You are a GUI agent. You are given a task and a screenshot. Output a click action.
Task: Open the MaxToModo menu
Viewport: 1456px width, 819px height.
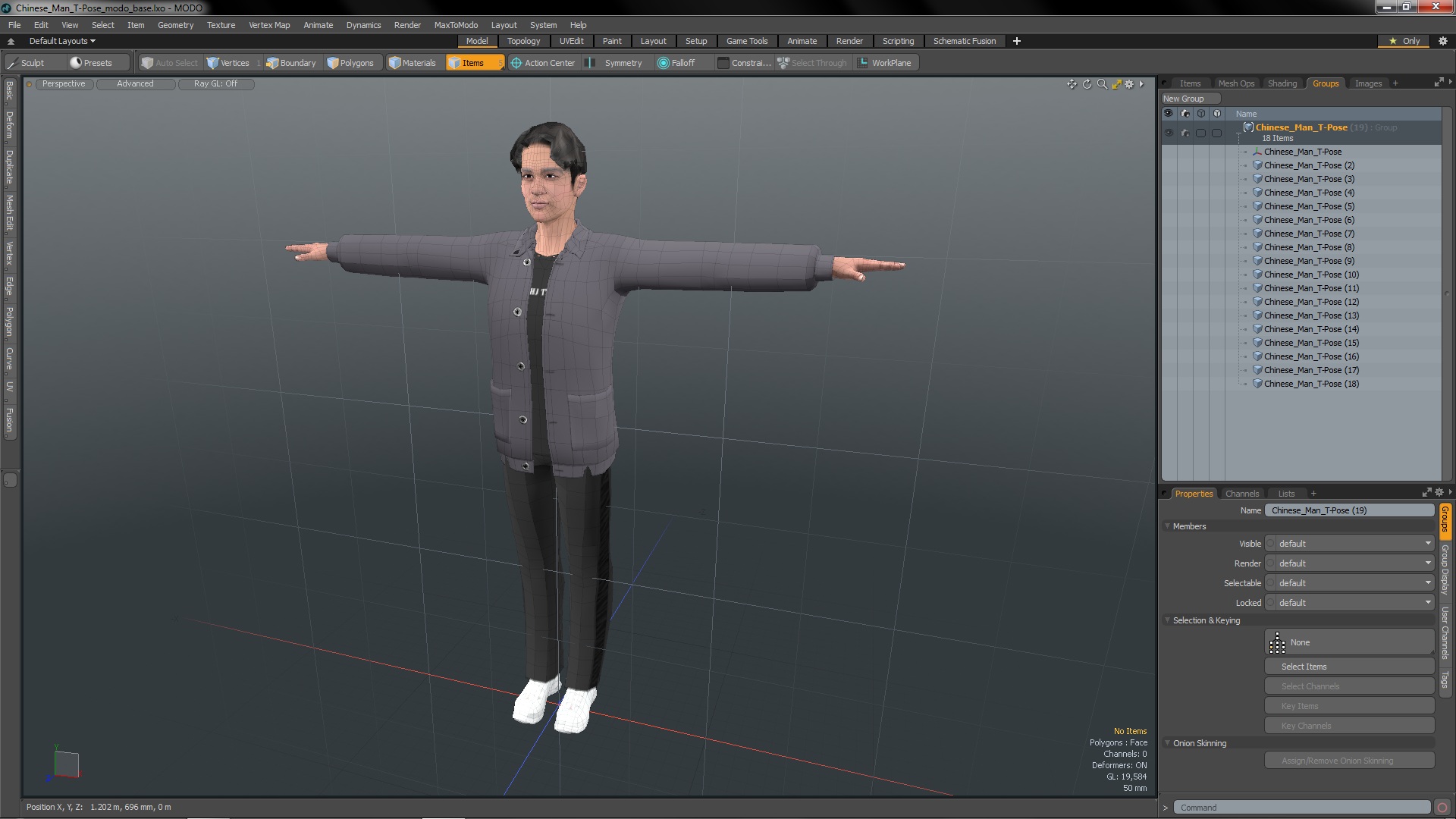click(x=456, y=25)
